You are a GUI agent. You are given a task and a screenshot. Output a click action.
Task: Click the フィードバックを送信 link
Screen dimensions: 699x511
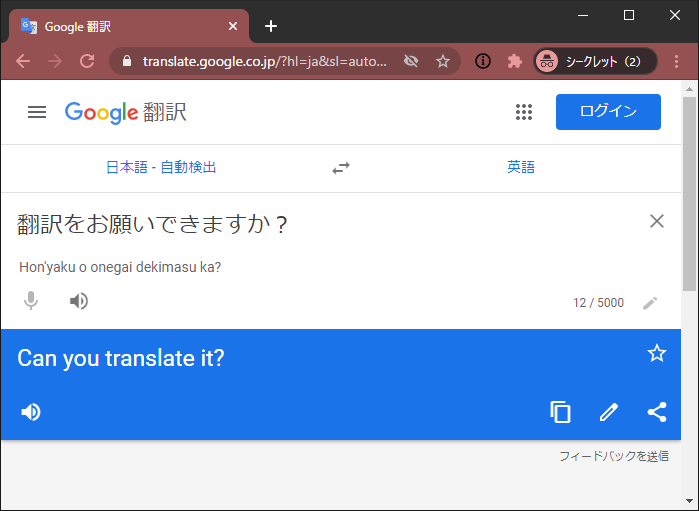point(613,456)
